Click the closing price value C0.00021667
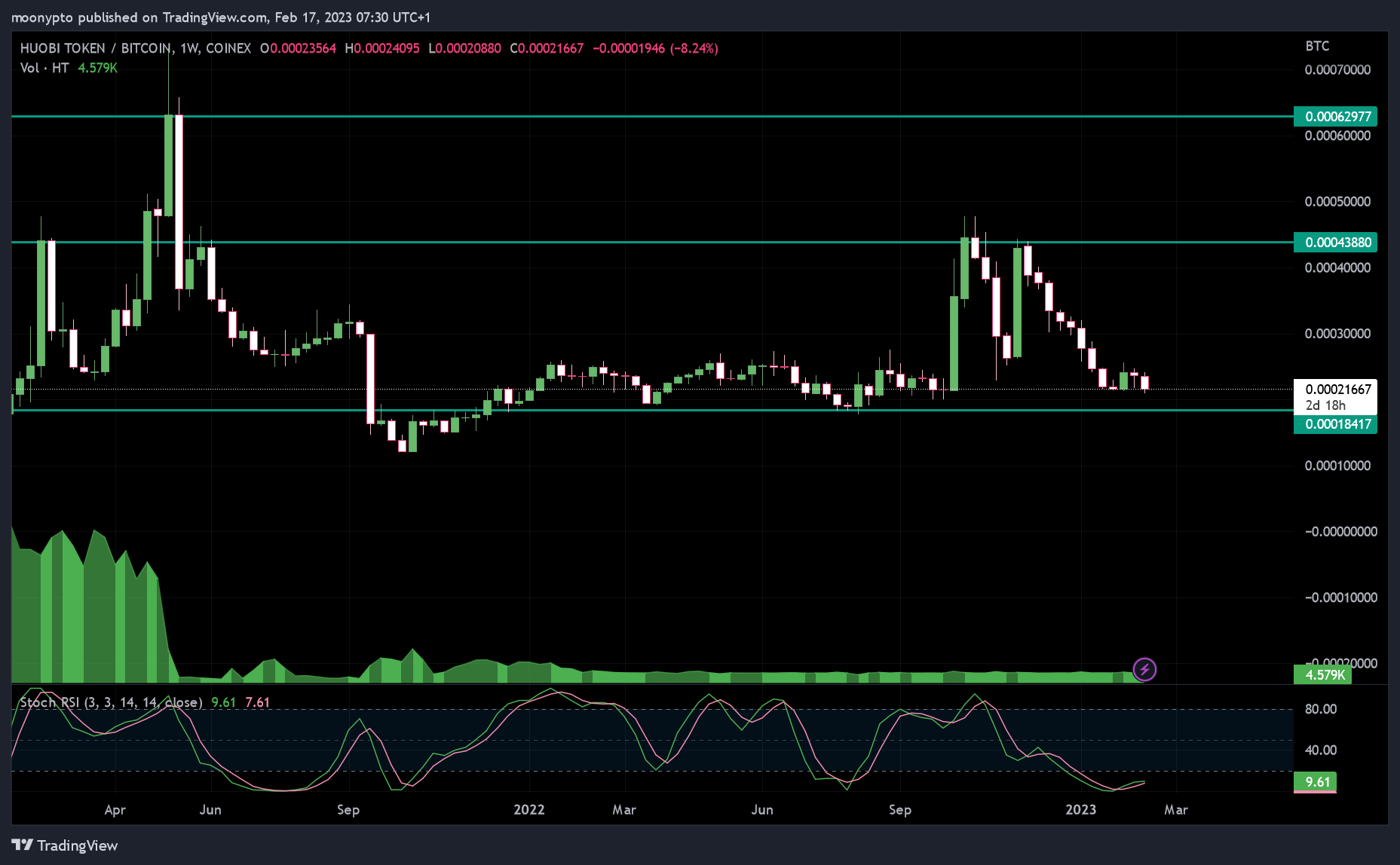 point(547,48)
